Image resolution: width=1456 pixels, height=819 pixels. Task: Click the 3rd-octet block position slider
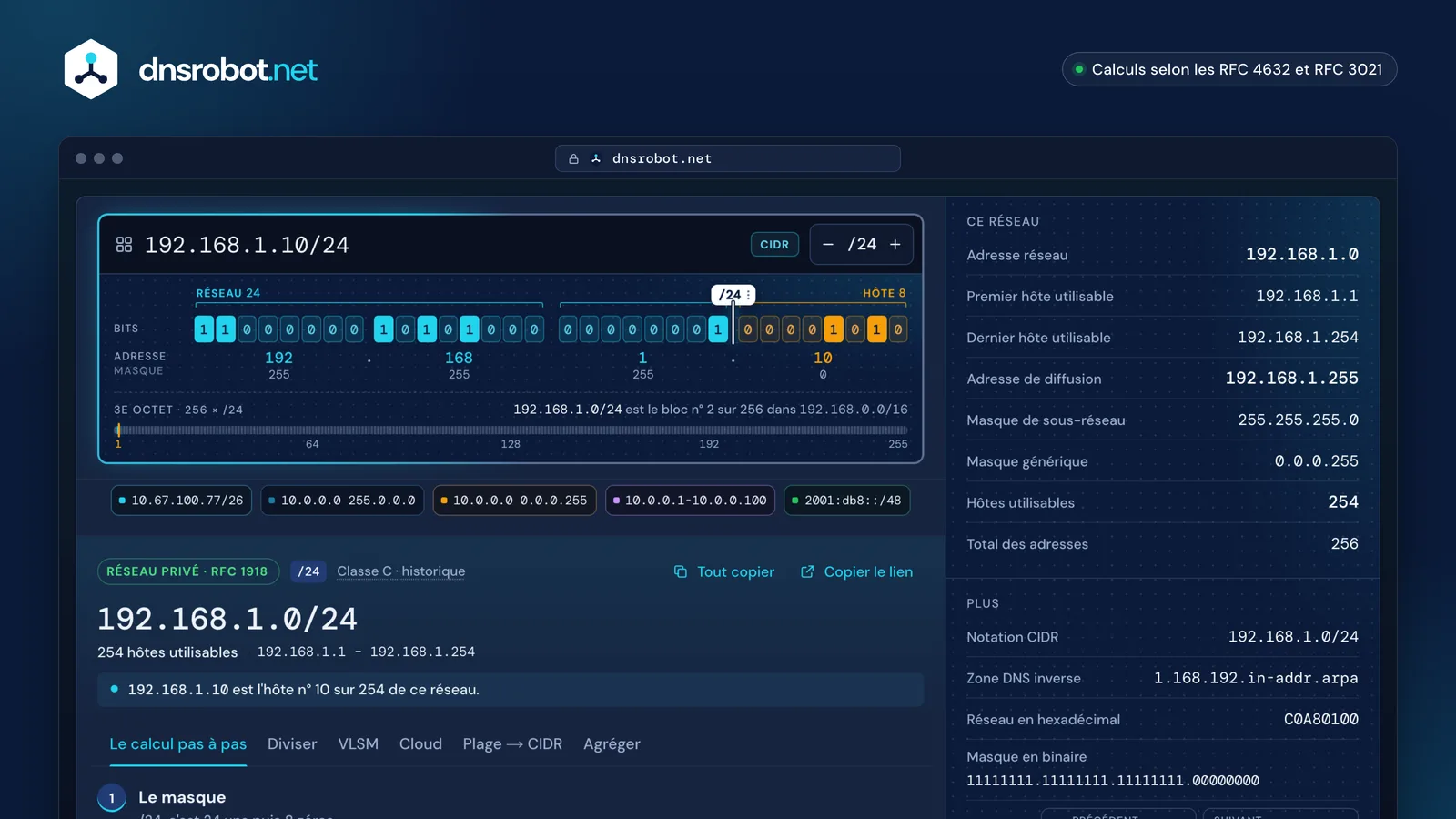(x=511, y=430)
